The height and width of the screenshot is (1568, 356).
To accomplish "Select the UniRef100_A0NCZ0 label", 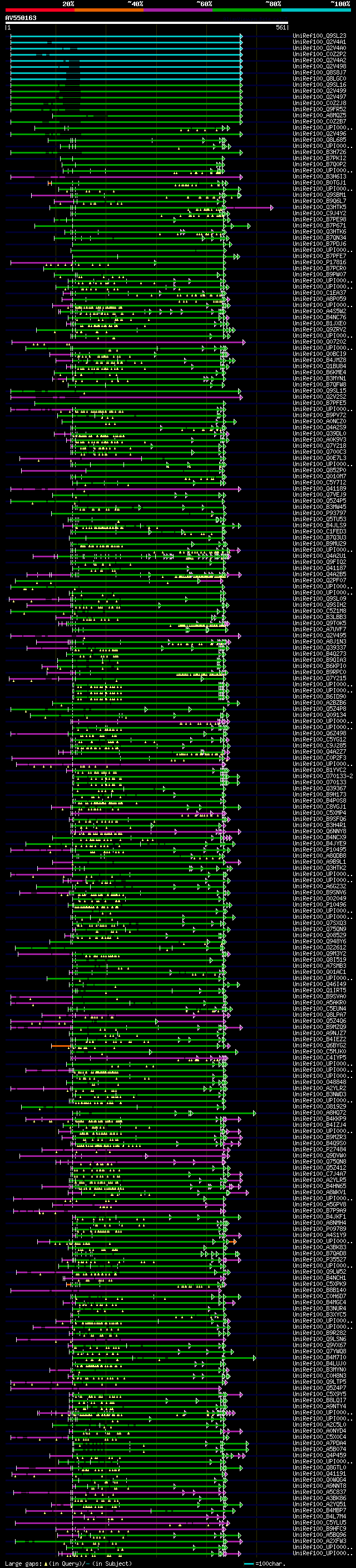I will (319, 421).
